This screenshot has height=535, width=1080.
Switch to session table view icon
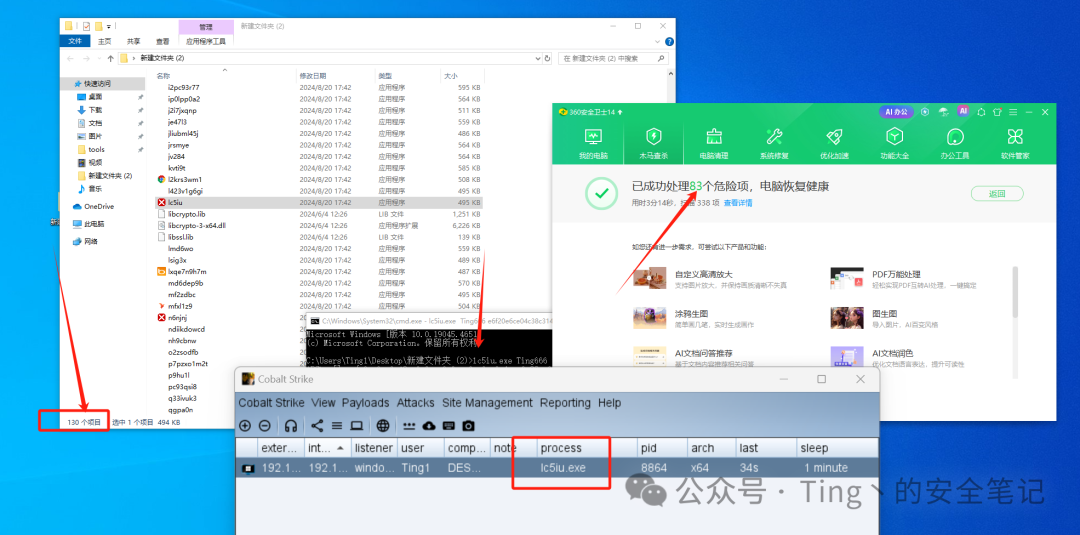[x=337, y=426]
